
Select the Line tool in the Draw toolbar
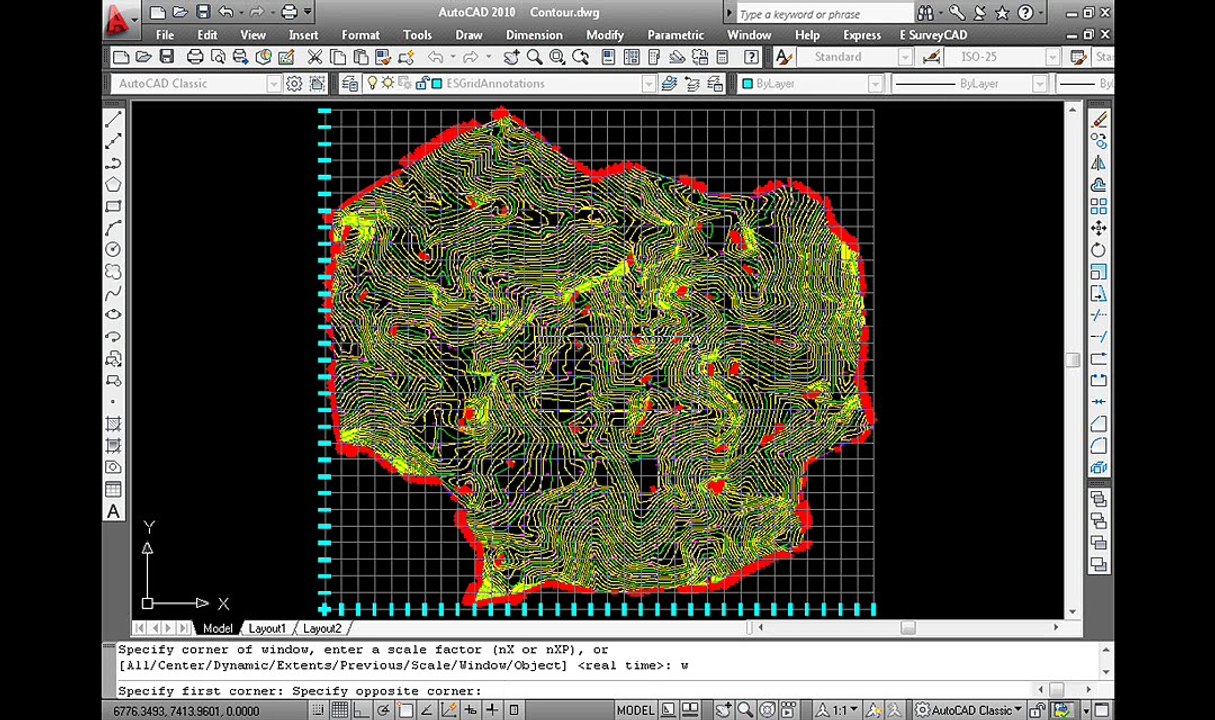tap(113, 119)
